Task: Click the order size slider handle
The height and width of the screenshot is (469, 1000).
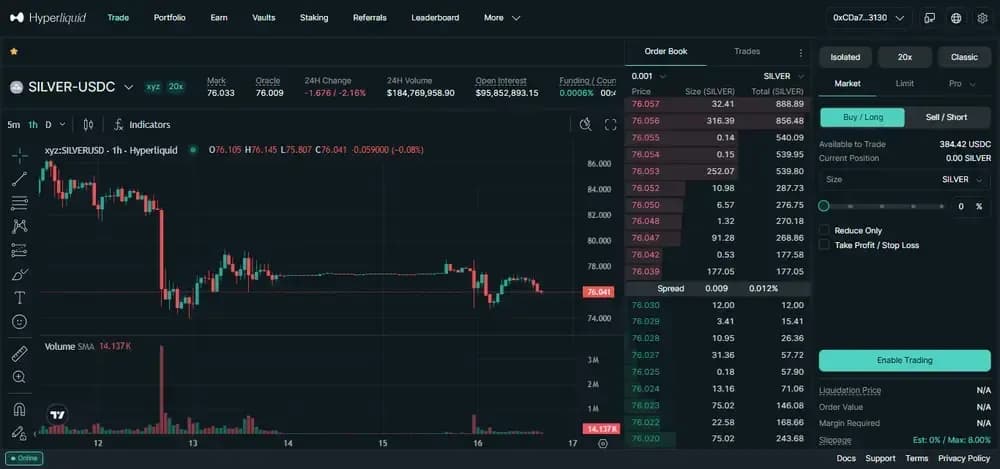Action: [x=824, y=206]
